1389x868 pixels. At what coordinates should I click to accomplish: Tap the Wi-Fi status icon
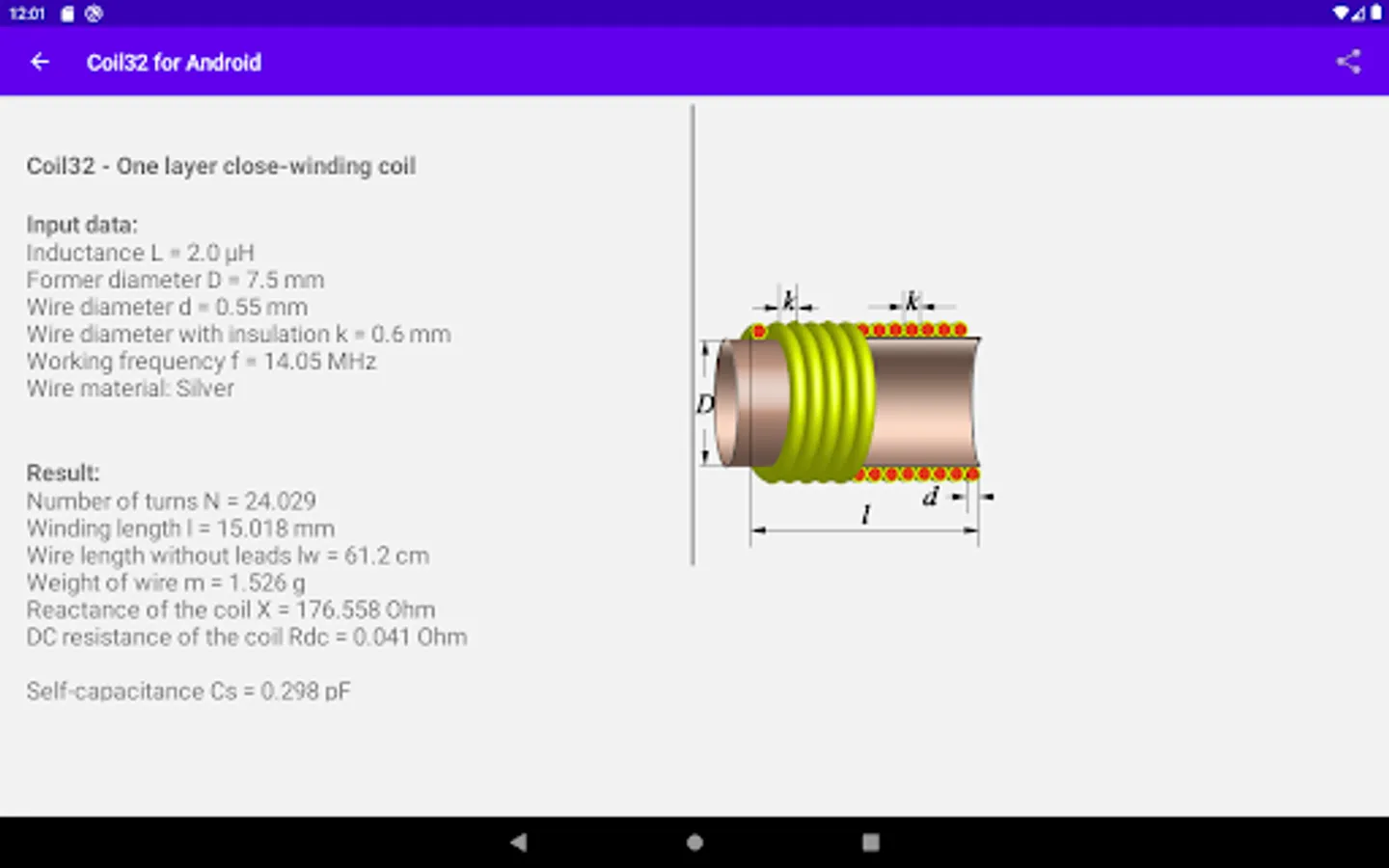(1341, 14)
